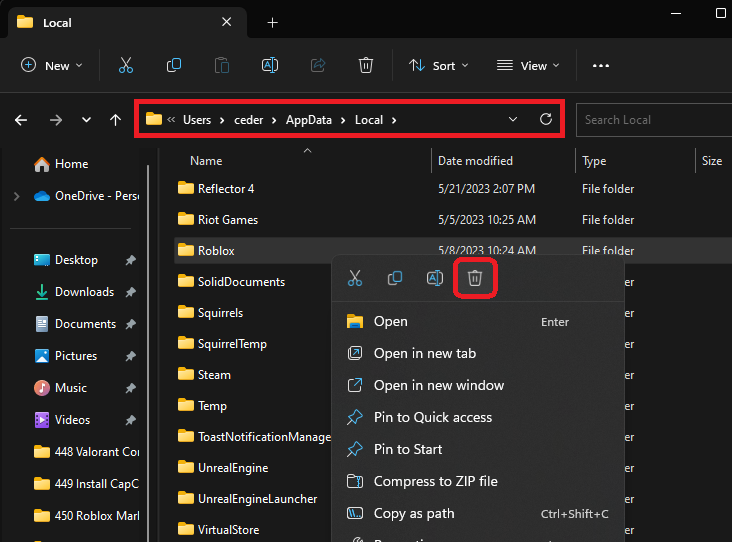Click the Copy icon in context menu
Viewport: 732px width, 542px height.
[395, 278]
